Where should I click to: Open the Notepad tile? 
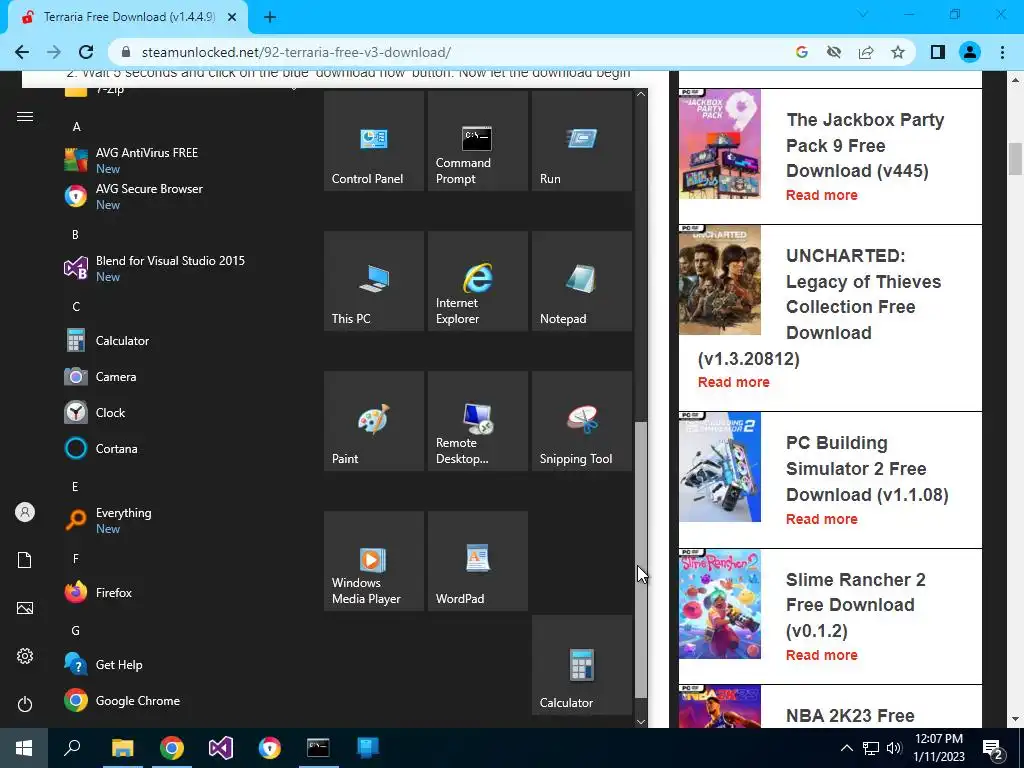pos(582,281)
